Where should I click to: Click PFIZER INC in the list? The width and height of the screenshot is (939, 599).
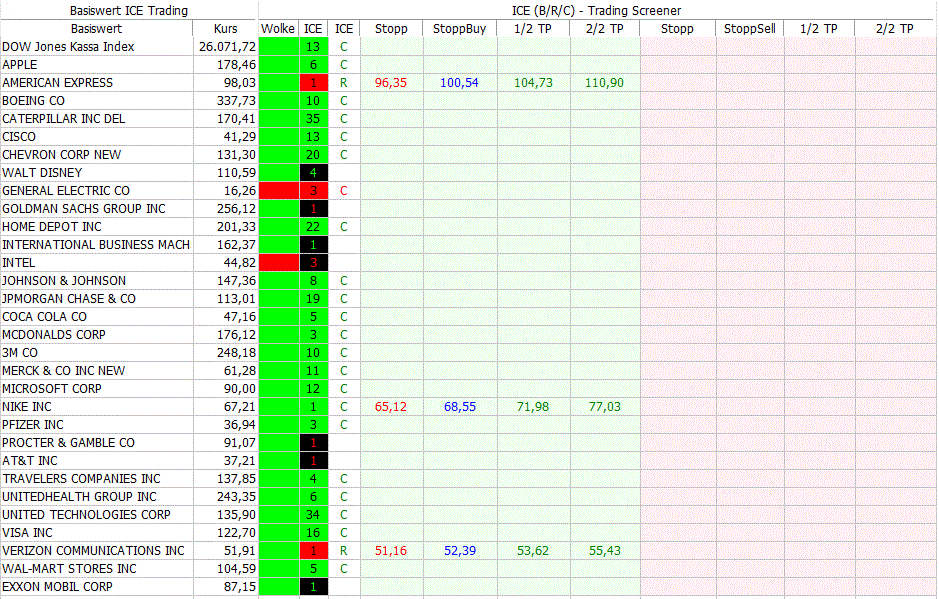pyautogui.click(x=33, y=425)
